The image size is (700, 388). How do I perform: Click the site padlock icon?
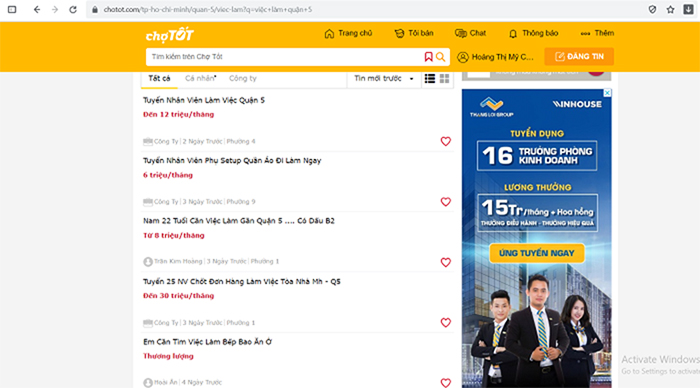point(95,9)
